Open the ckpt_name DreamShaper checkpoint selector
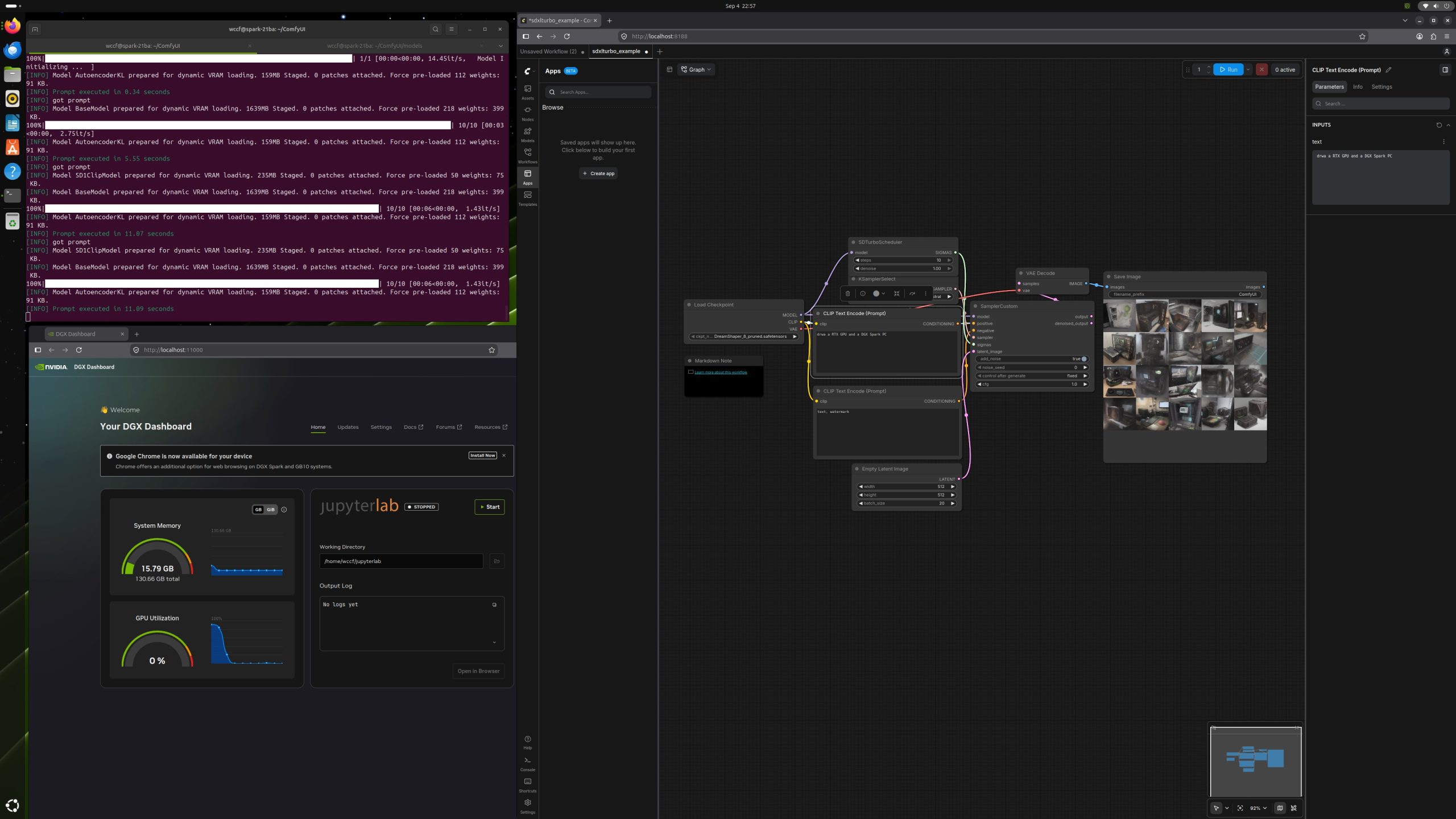Image resolution: width=1456 pixels, height=819 pixels. coord(744,336)
